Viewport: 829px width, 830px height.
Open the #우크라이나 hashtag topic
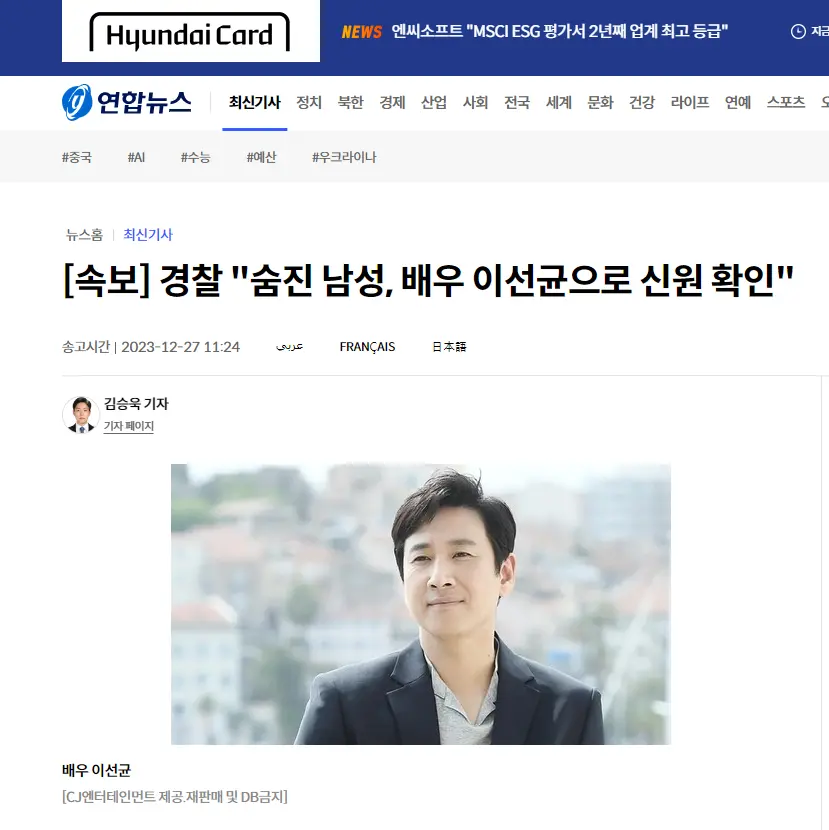pos(344,157)
